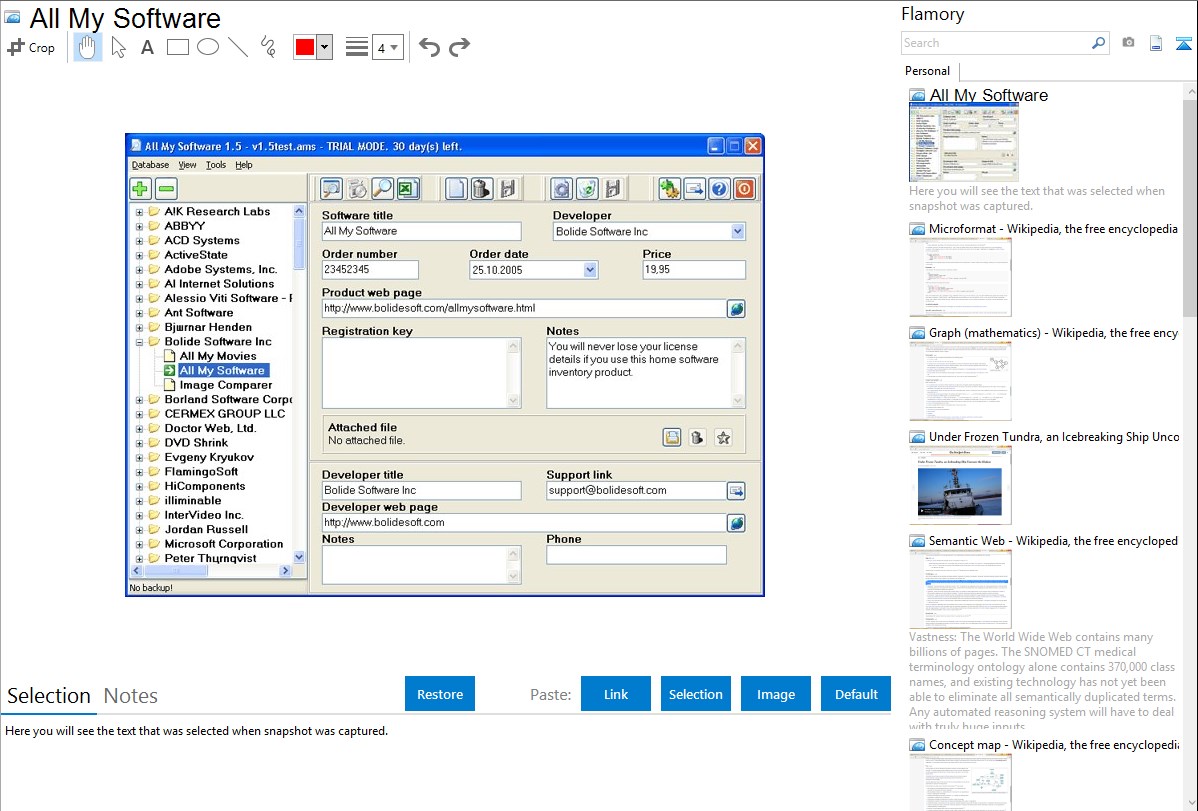Viewport: 1198px width, 811px height.
Task: Select All My Movies in the tree
Action: 218,356
